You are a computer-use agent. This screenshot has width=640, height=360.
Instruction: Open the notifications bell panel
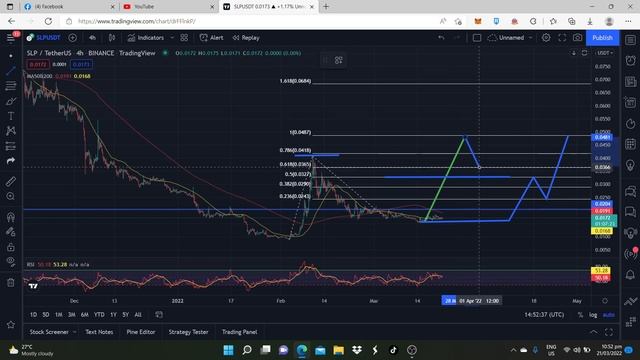pyautogui.click(x=631, y=274)
